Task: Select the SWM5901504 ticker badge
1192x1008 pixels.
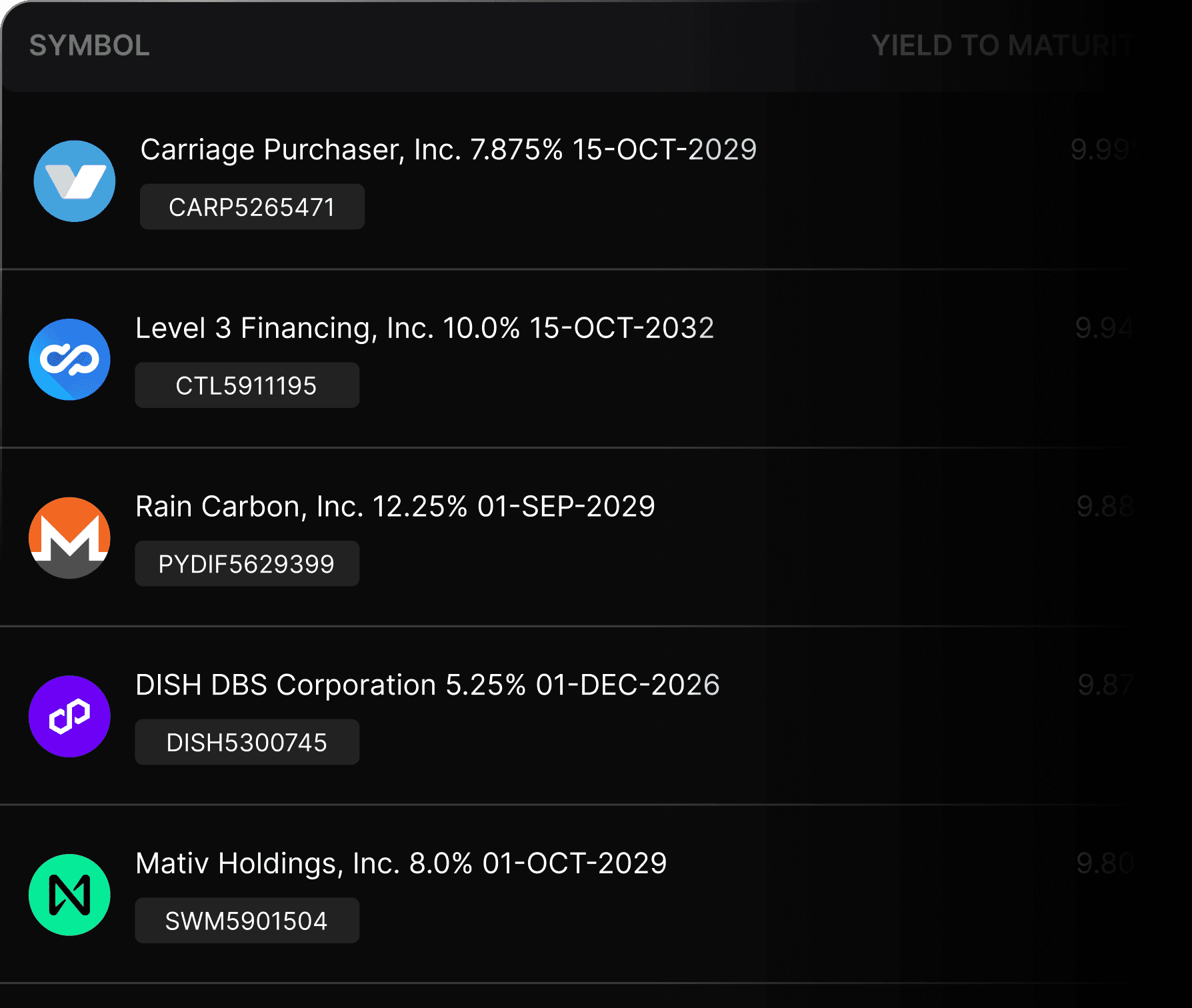Action: pyautogui.click(x=247, y=921)
